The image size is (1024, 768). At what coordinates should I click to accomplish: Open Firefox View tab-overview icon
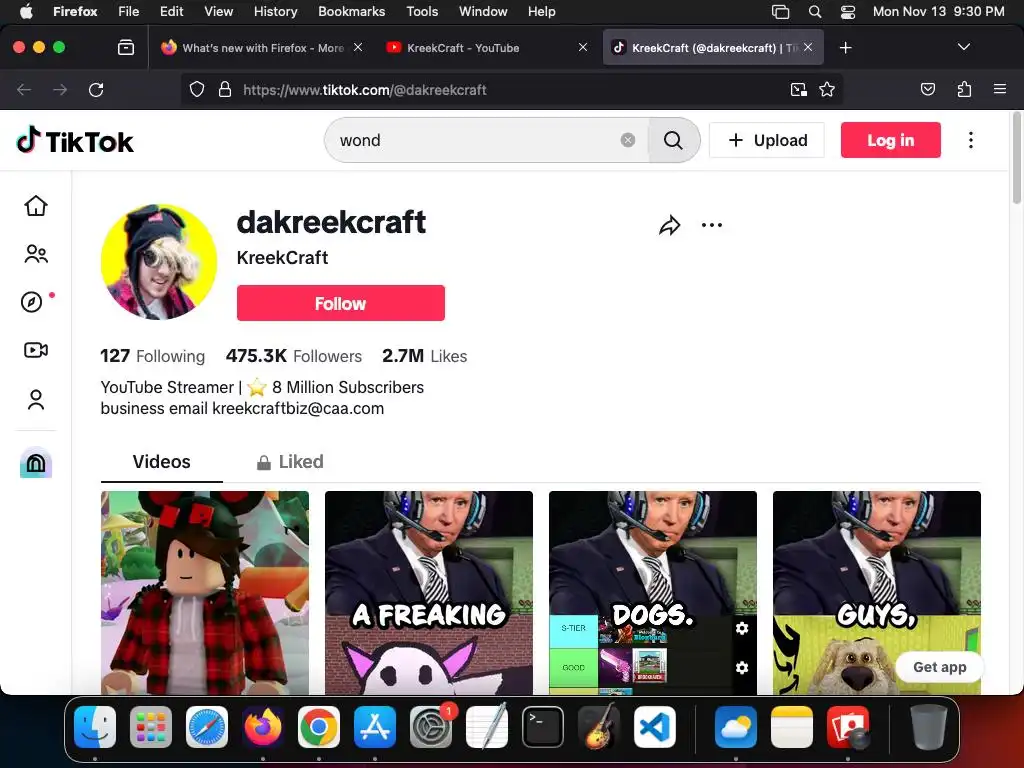[125, 48]
